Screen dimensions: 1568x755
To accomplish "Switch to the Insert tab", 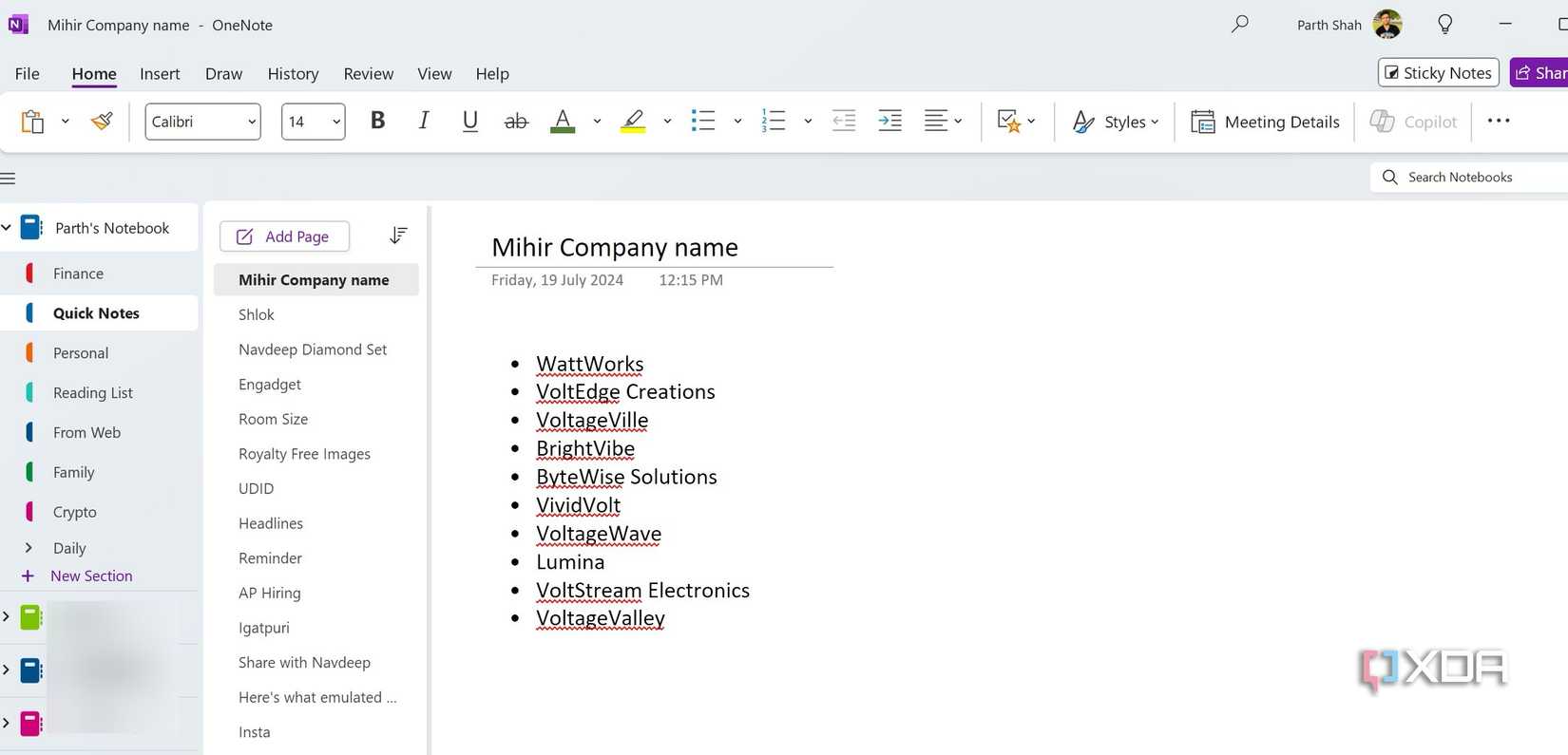I will 160,74.
